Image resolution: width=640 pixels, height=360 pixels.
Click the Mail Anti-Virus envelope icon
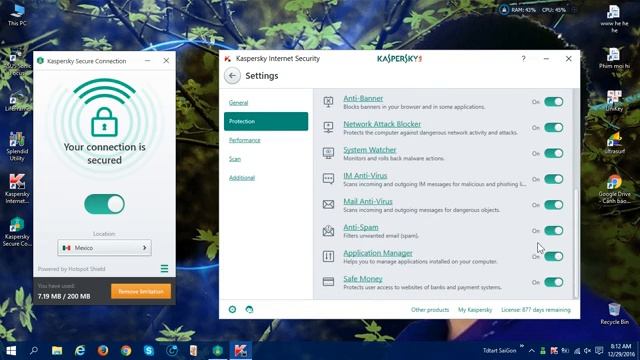329,204
